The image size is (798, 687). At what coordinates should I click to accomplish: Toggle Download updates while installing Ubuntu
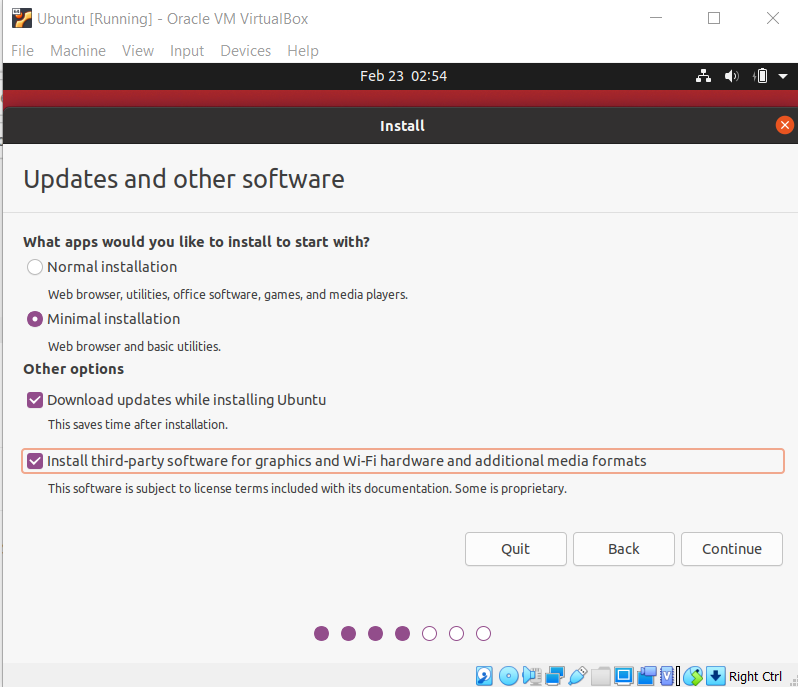tap(35, 400)
